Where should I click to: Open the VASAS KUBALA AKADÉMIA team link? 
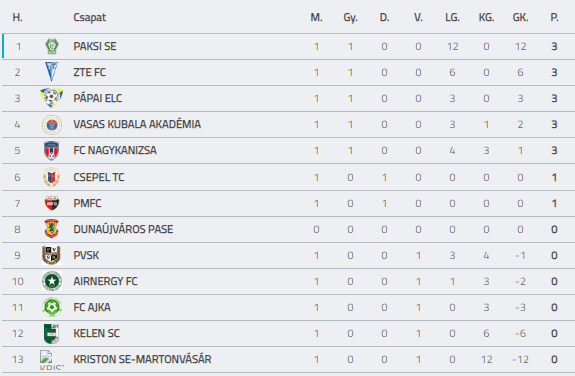coord(137,124)
